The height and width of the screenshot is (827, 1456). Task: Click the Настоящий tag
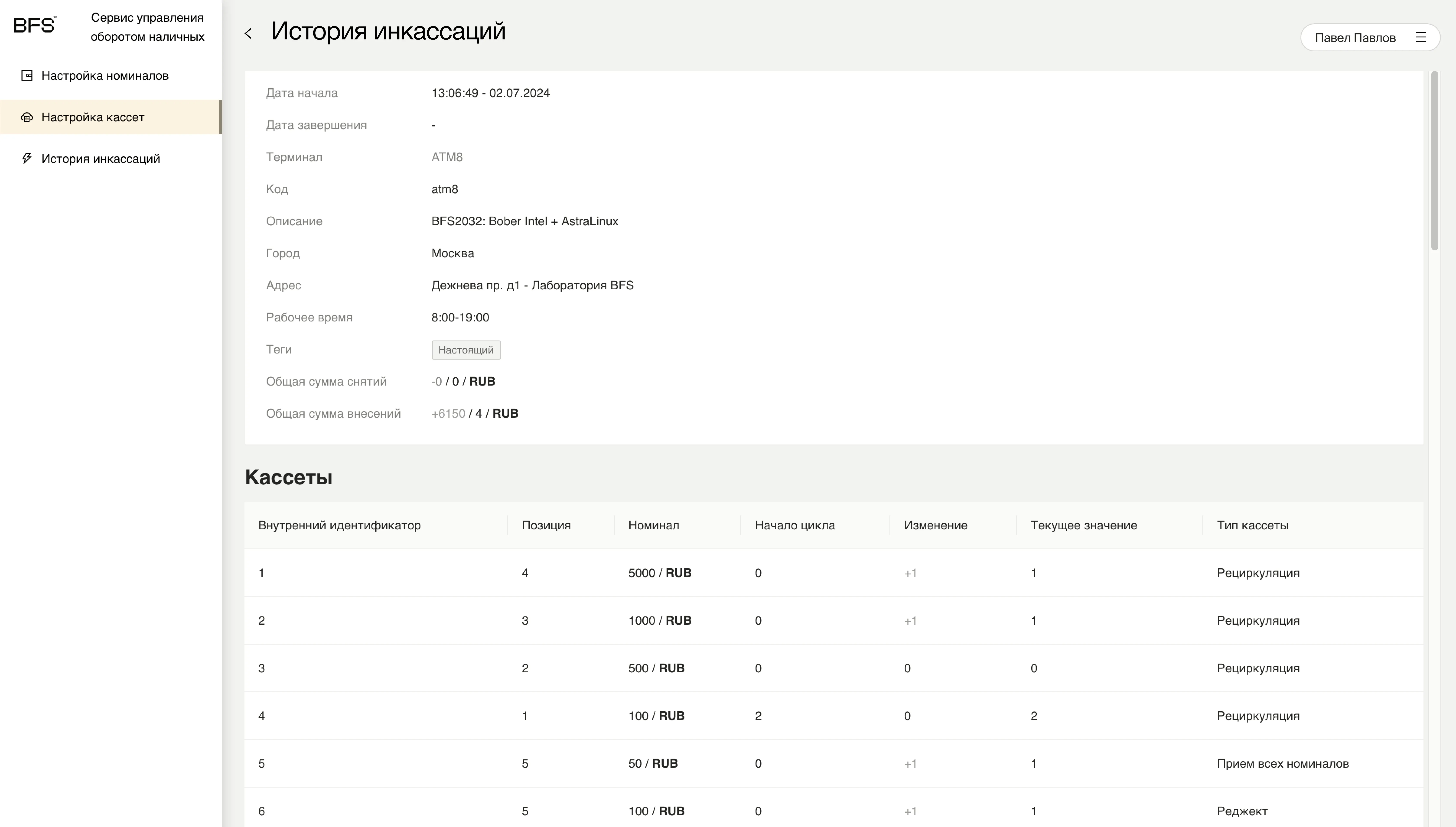click(x=466, y=350)
